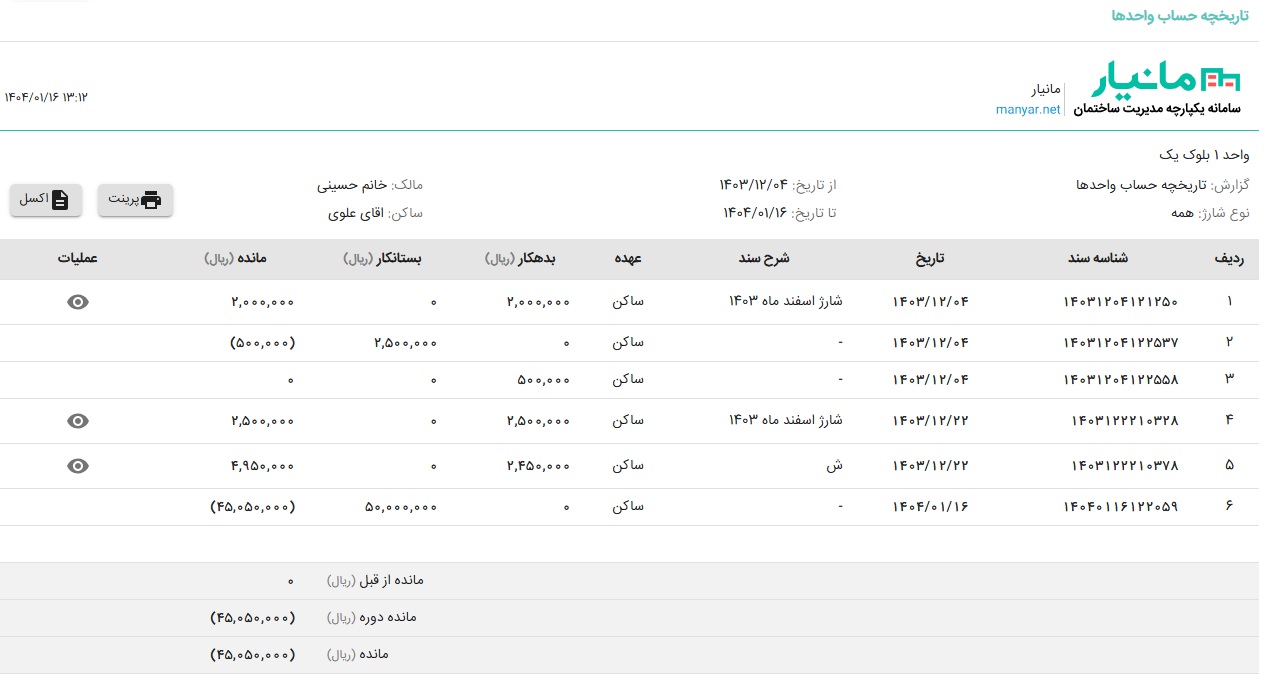This screenshot has width=1264, height=685.
Task: Click the view eye icon in row ۱
Action: (78, 302)
